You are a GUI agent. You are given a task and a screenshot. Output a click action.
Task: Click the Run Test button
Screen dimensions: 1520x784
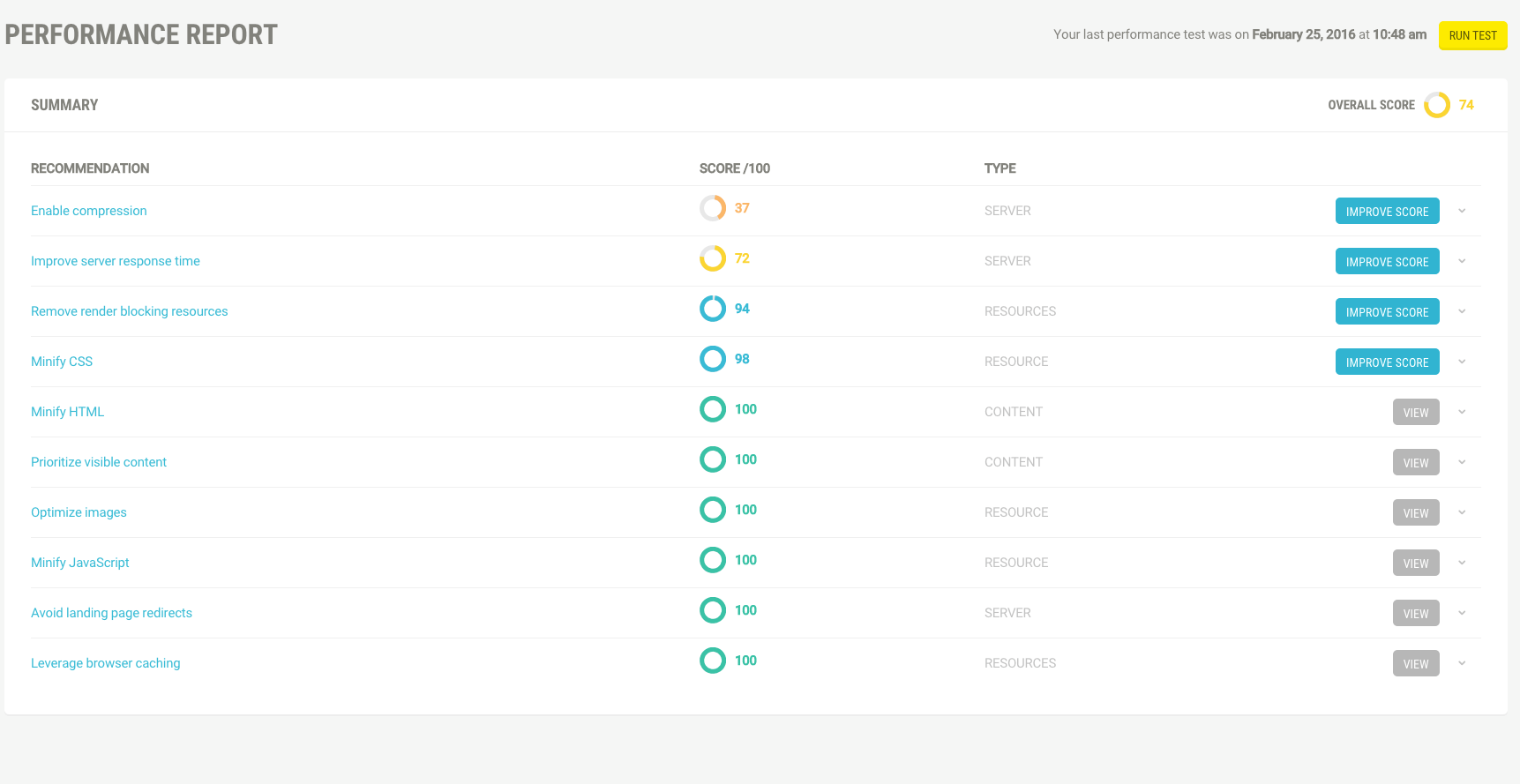(x=1472, y=35)
